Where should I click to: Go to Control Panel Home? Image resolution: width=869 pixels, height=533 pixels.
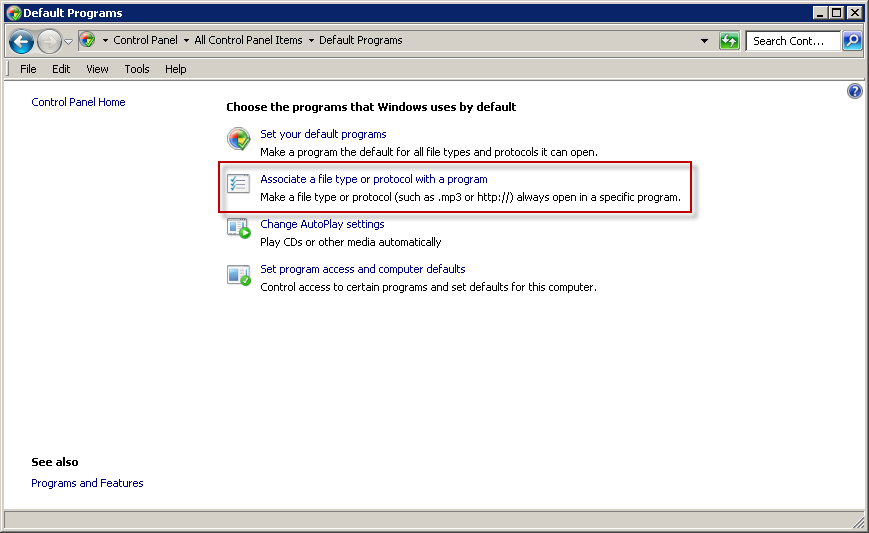(x=78, y=102)
